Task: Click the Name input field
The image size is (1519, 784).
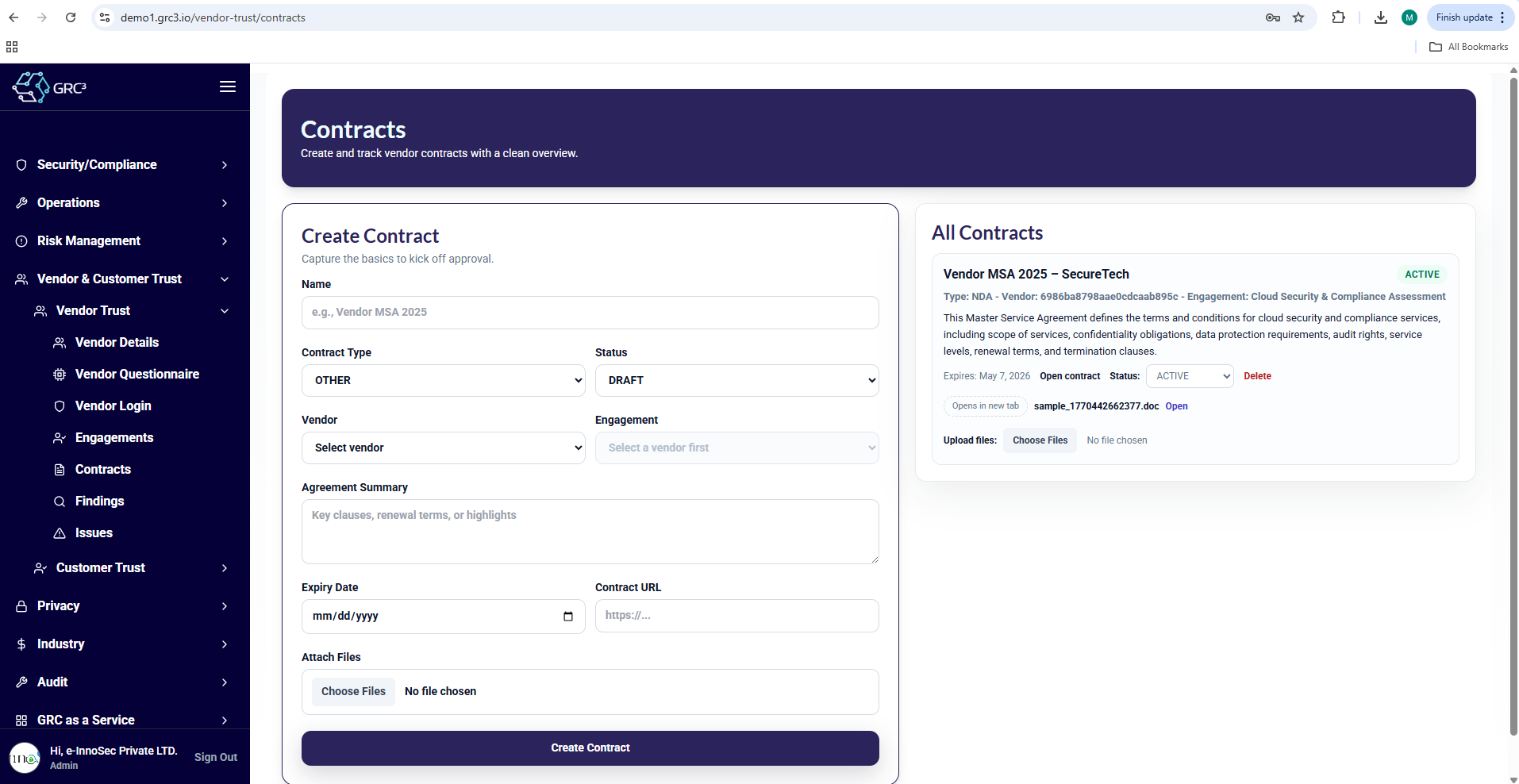Action: [590, 313]
